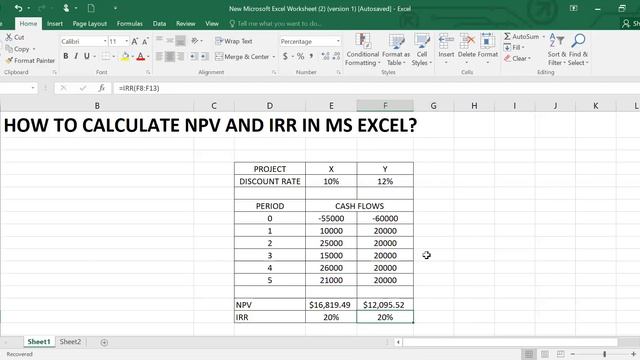Viewport: 640px width, 360px height.
Task: Click the Undo arrow icon
Action: 18,8
